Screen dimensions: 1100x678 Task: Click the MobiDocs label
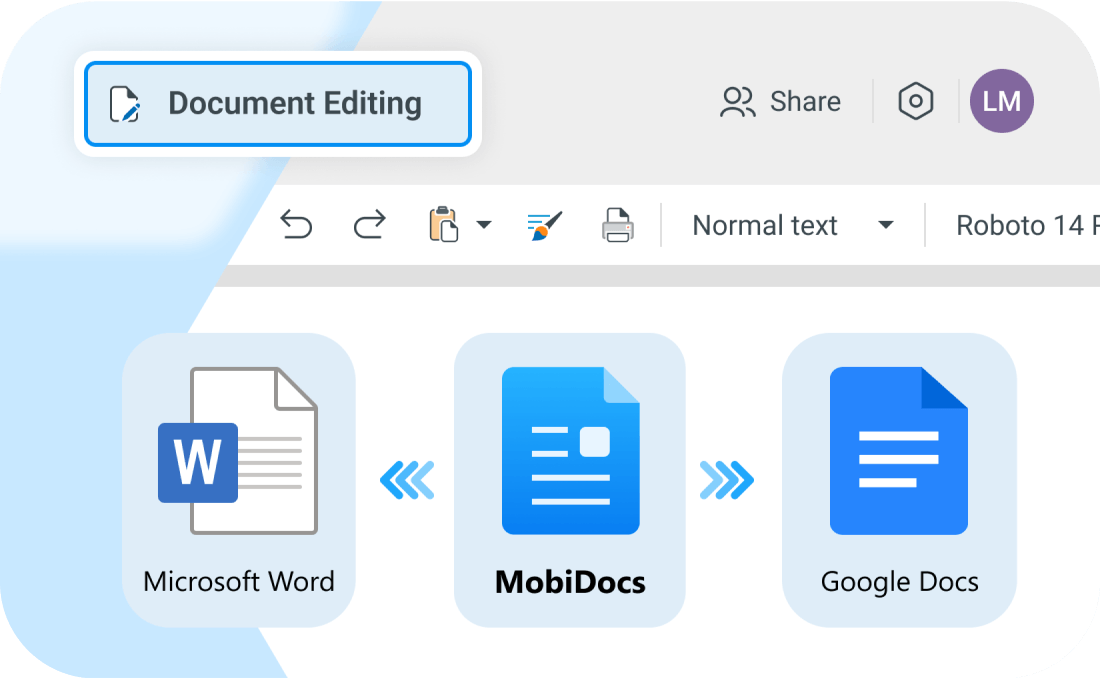click(570, 583)
